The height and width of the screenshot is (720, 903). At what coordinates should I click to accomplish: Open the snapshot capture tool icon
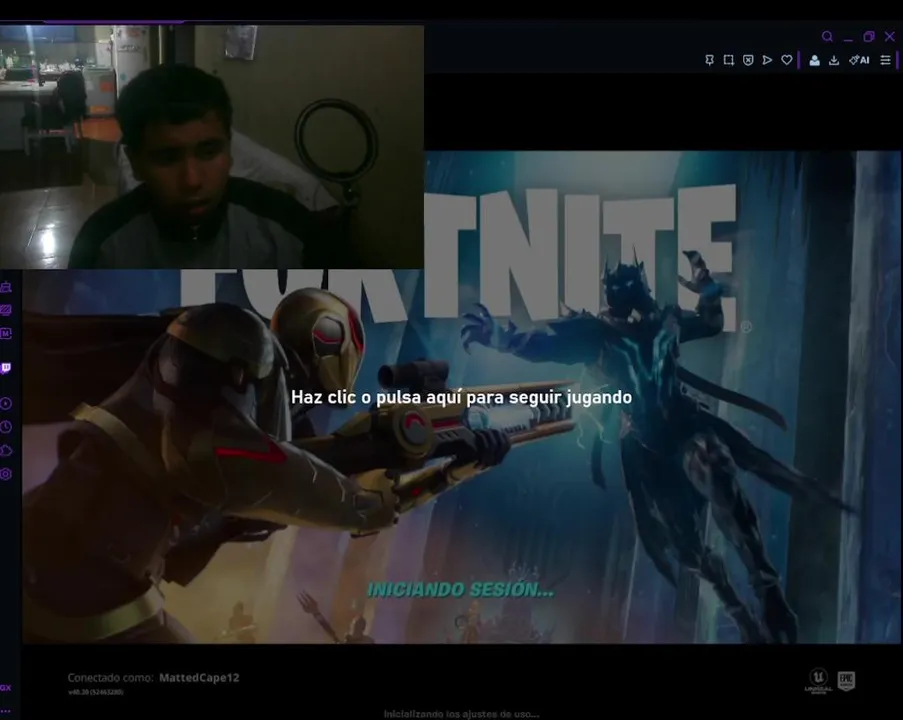[x=729, y=60]
